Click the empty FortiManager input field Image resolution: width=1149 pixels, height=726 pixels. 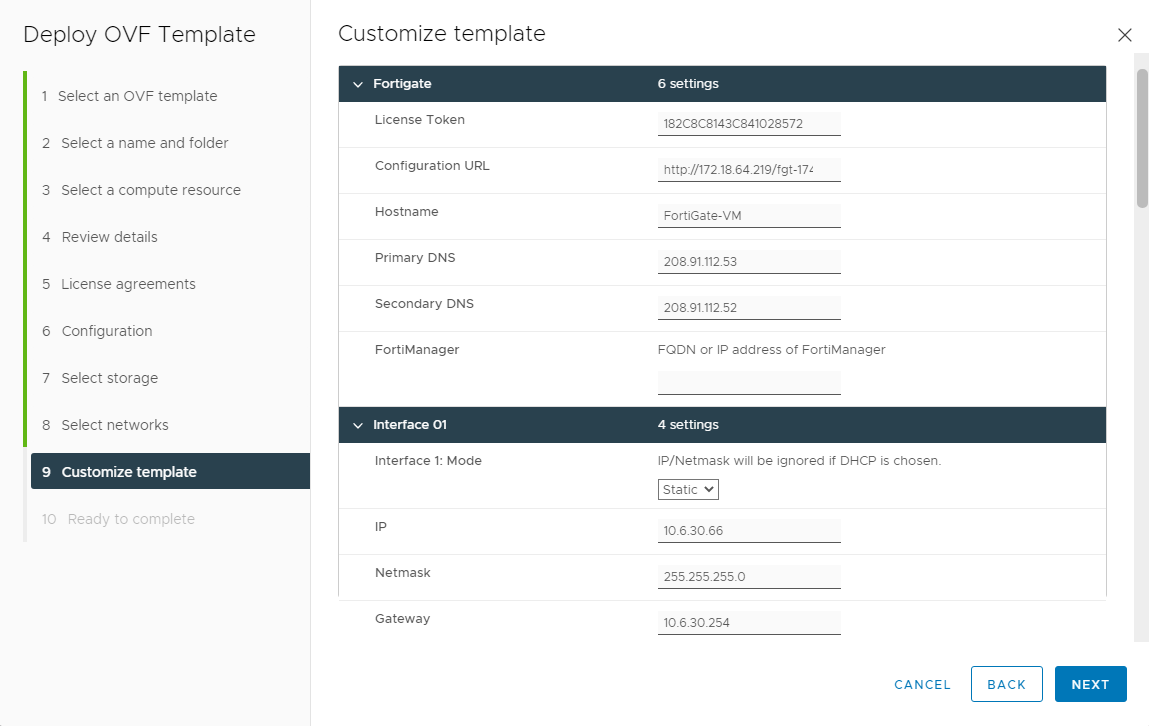(x=749, y=382)
